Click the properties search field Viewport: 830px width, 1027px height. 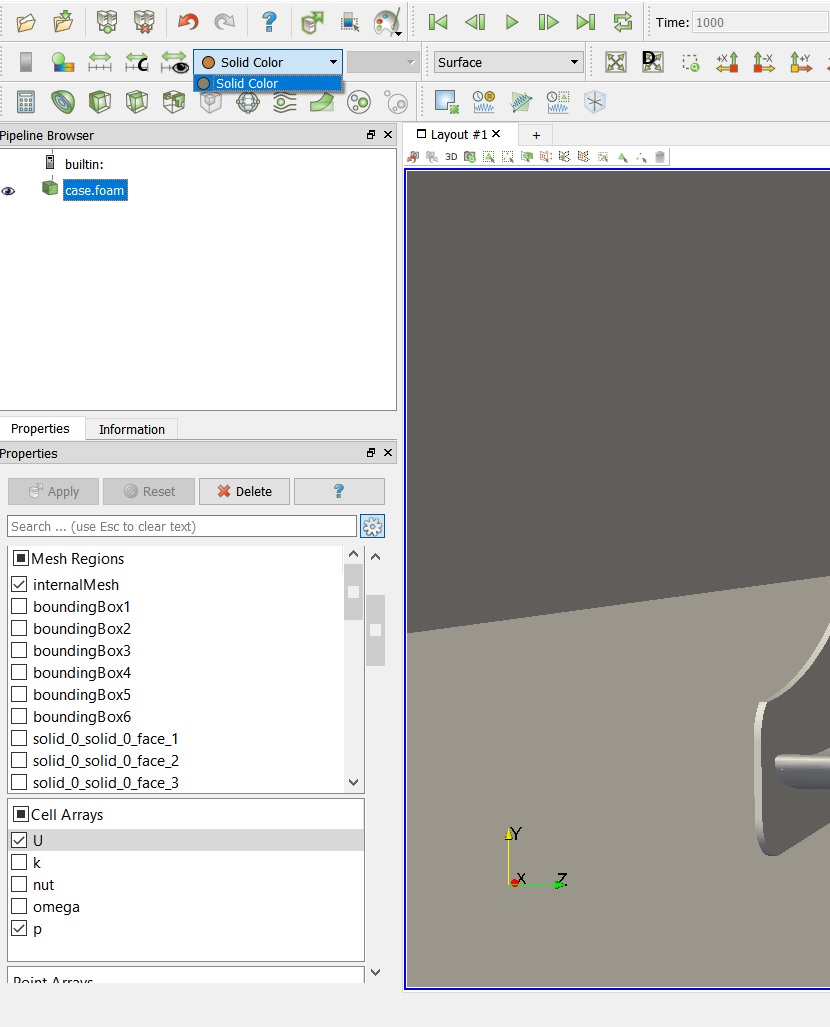coord(182,526)
